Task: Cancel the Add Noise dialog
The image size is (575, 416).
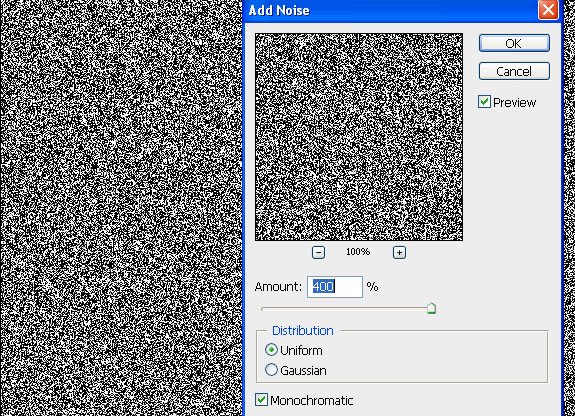Action: click(514, 71)
